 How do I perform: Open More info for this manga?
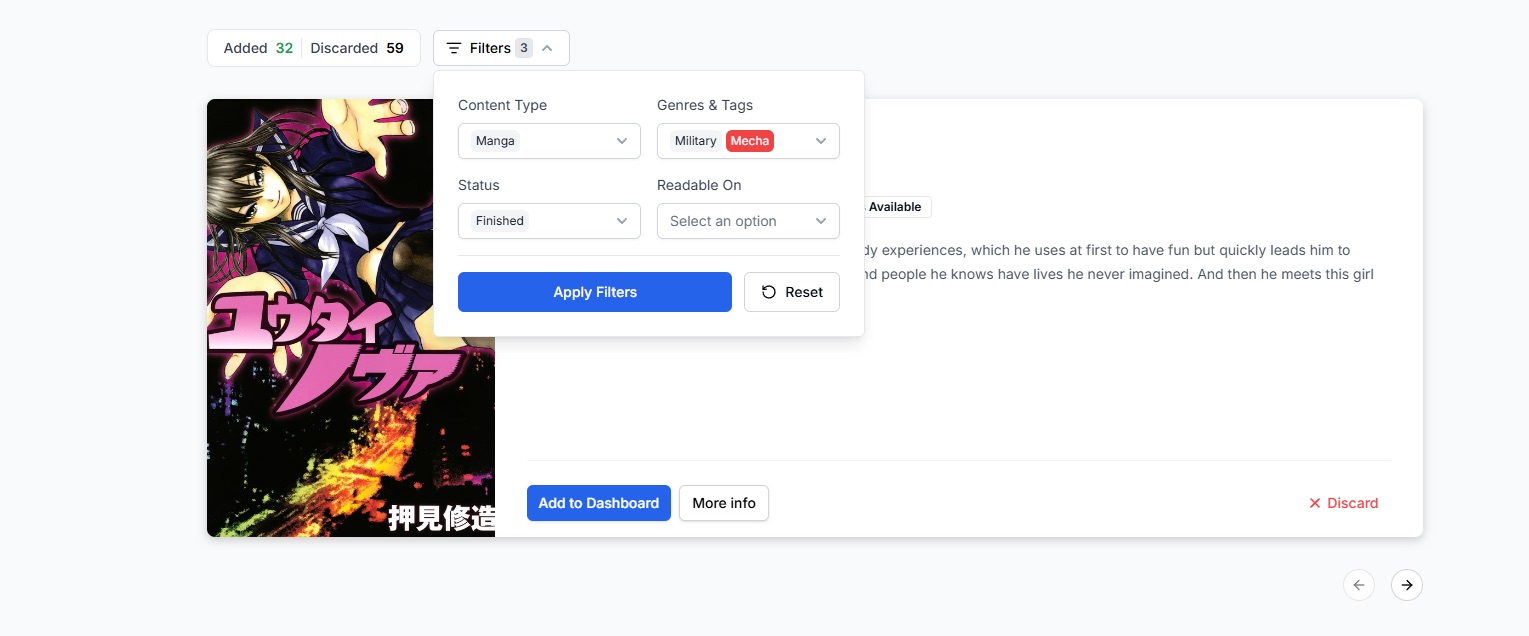(723, 503)
